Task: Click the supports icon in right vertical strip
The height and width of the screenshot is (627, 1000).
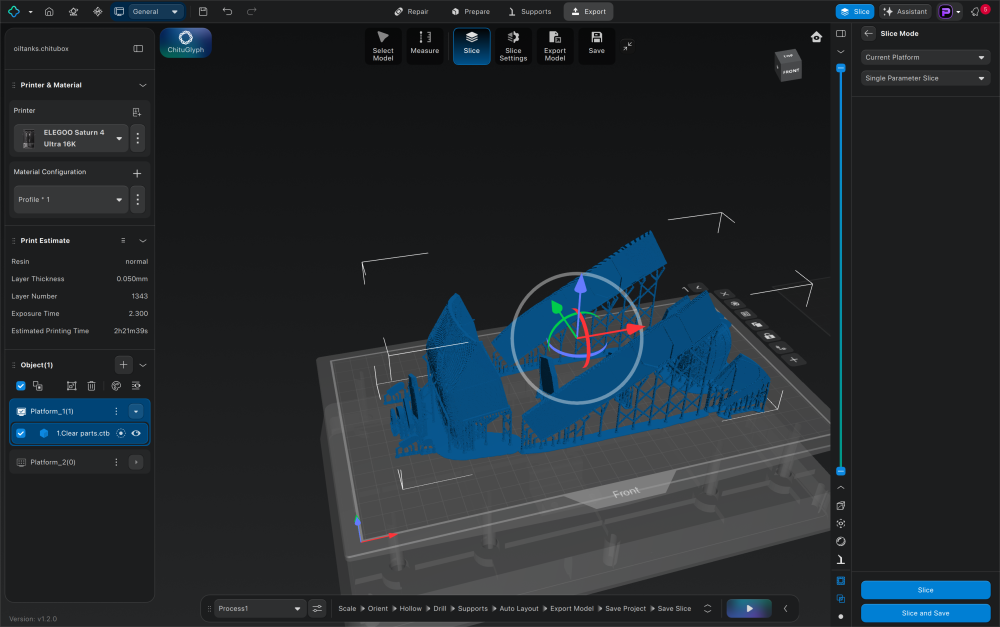Action: (x=841, y=559)
